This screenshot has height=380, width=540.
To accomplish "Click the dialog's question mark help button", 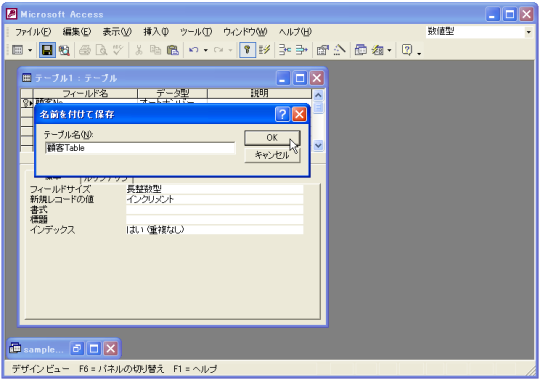I will click(282, 114).
